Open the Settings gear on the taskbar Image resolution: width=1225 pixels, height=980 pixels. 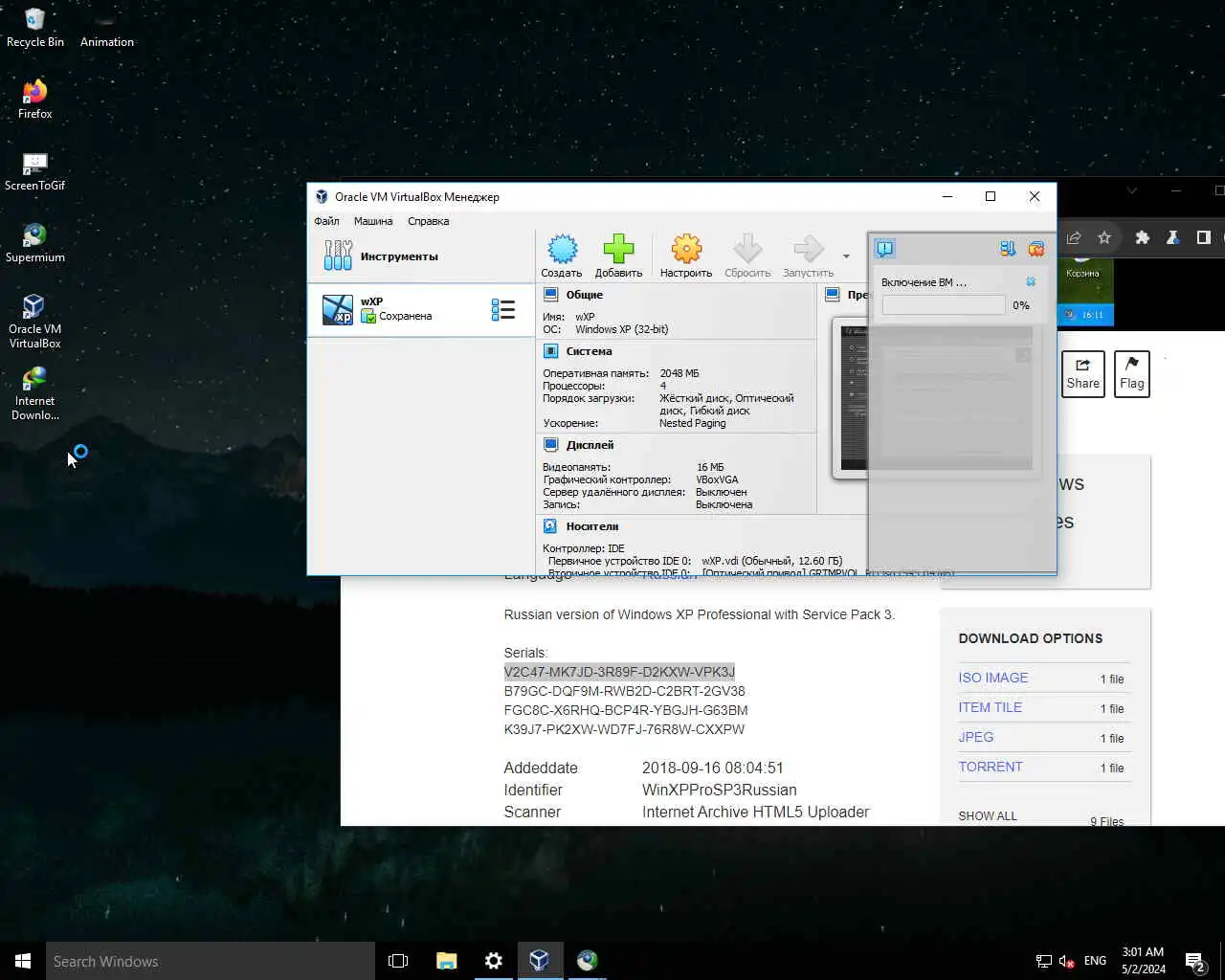(493, 961)
